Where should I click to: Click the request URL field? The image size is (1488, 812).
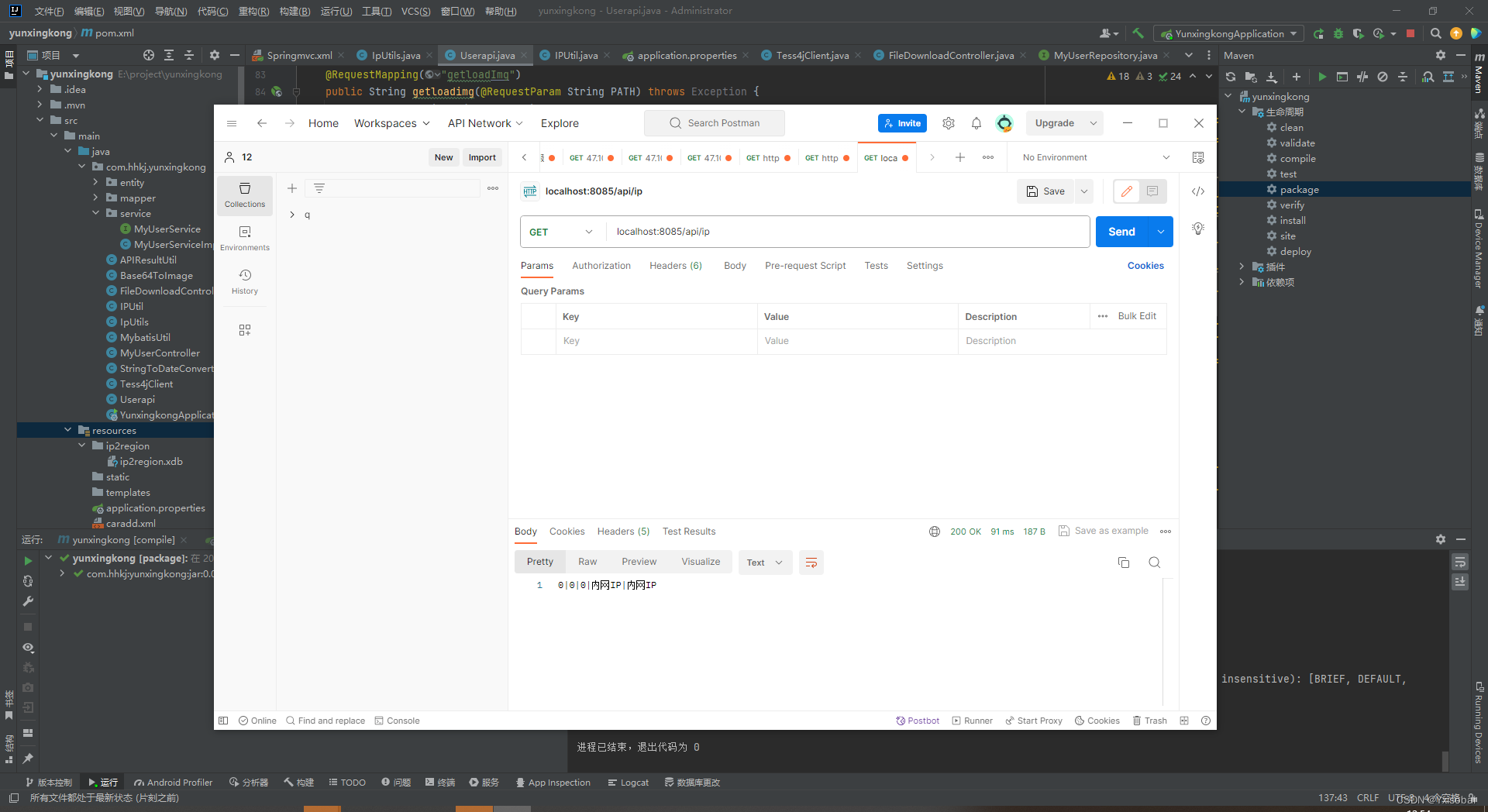(849, 232)
